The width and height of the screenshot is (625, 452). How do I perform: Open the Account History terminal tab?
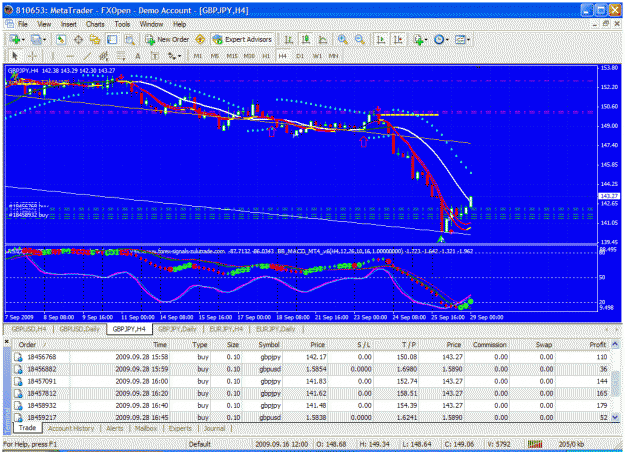71,428
